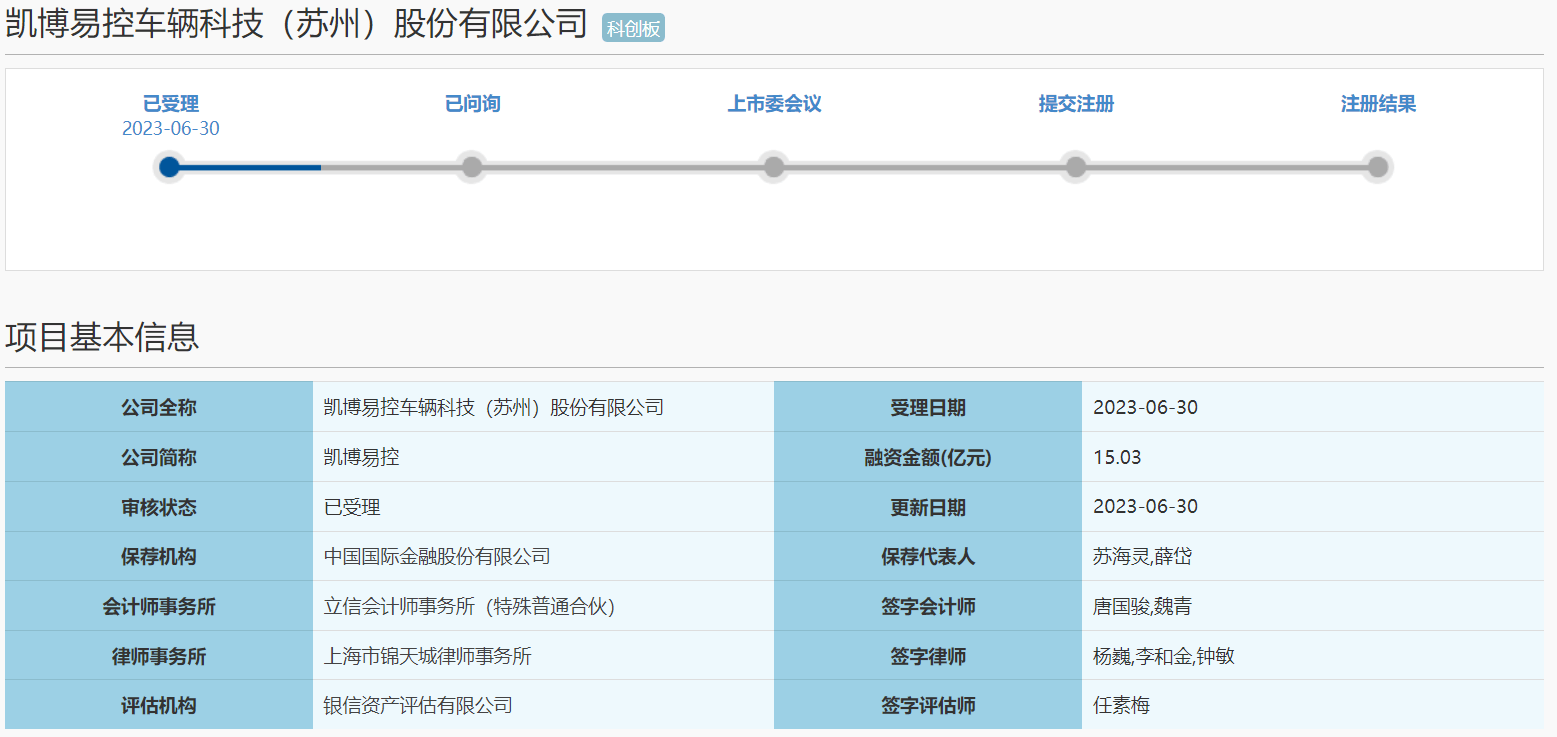Click the 科创板 badge next to company title
Image resolution: width=1557 pixels, height=737 pixels.
pyautogui.click(x=633, y=28)
